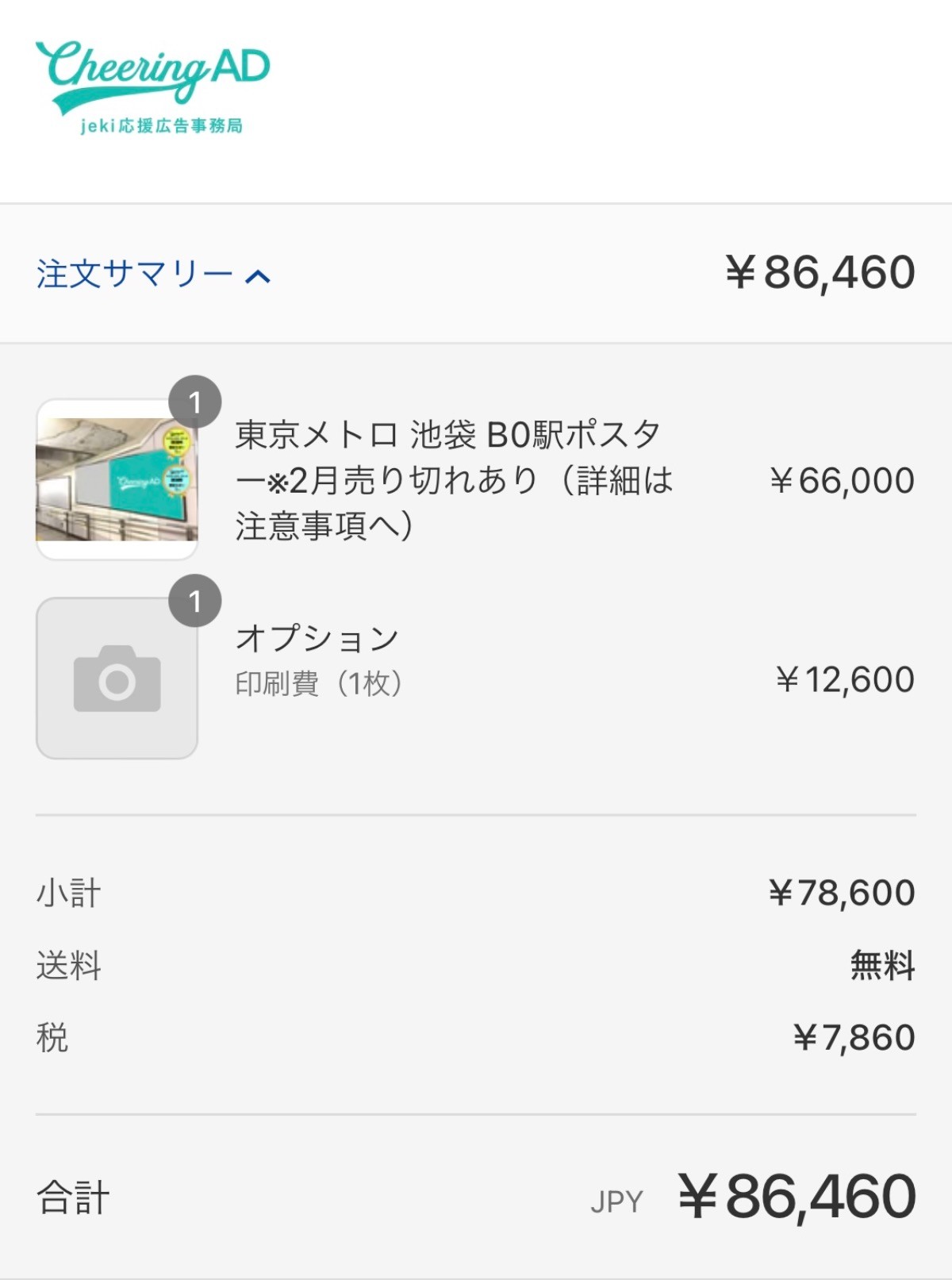Click the ¥12,600 option price

[845, 680]
